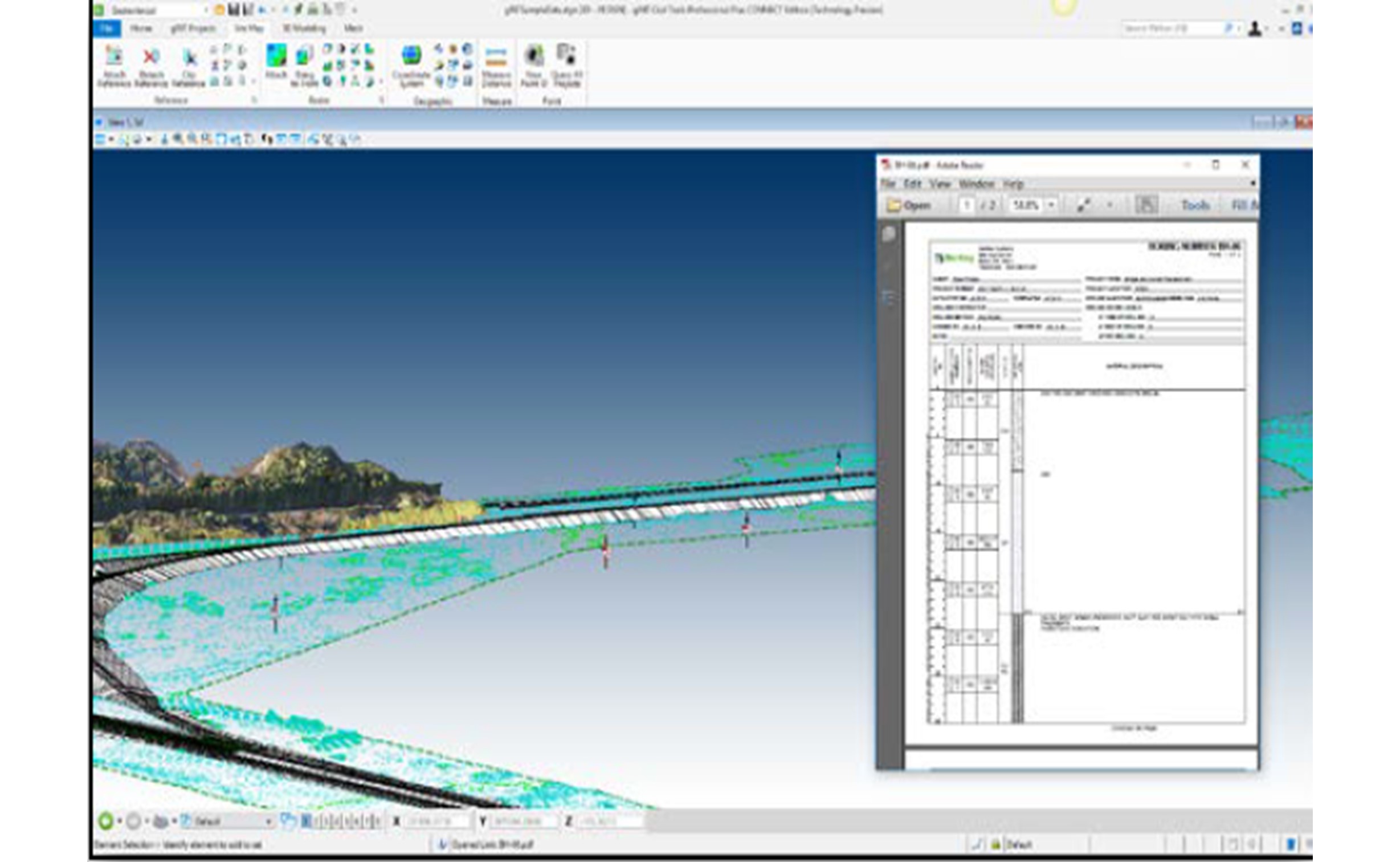This screenshot has height=862, width=1400.
Task: Click the Open button in Adobe Reader
Action: point(909,205)
